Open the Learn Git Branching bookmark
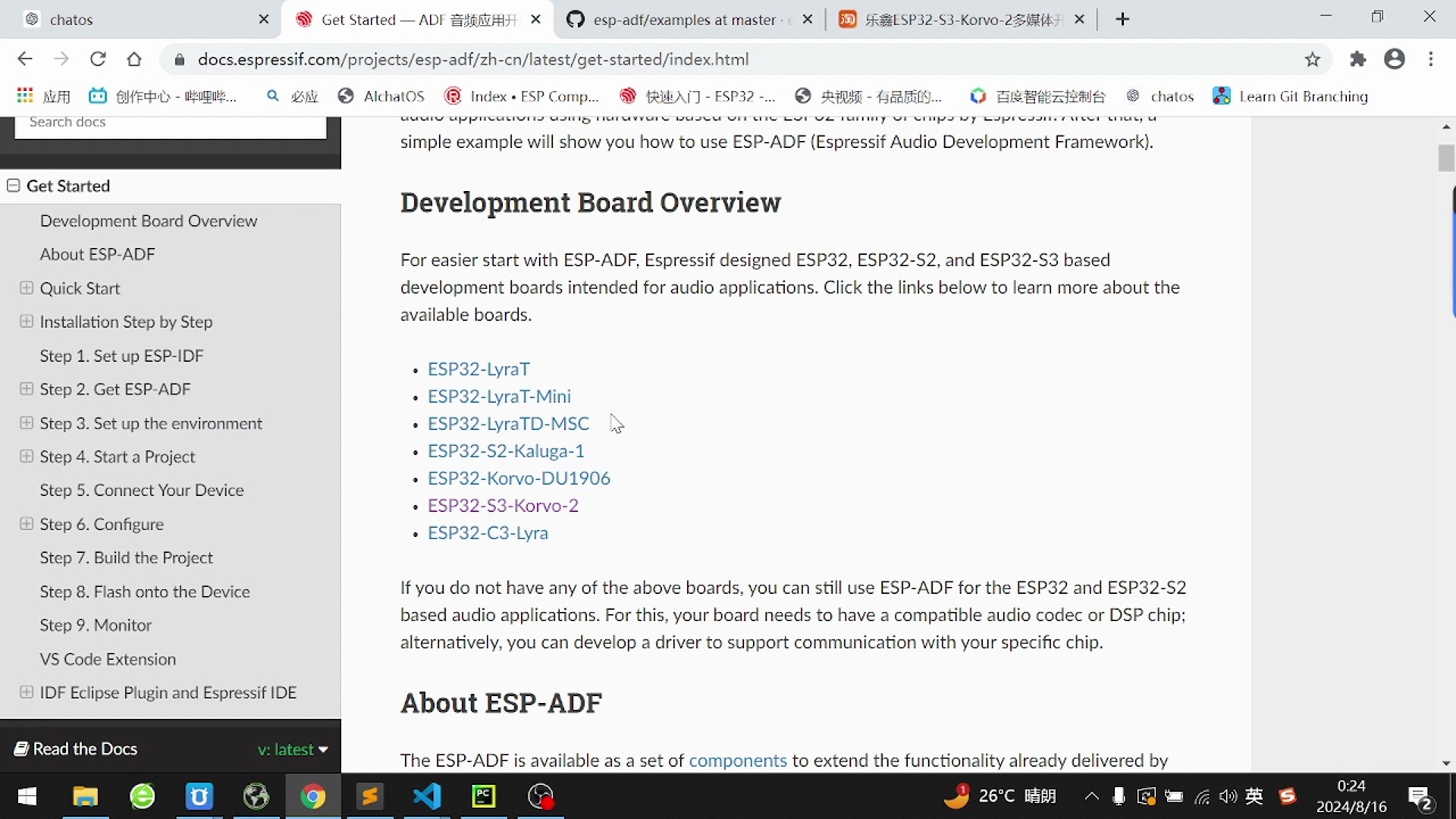The width and height of the screenshot is (1456, 819). 1291,96
